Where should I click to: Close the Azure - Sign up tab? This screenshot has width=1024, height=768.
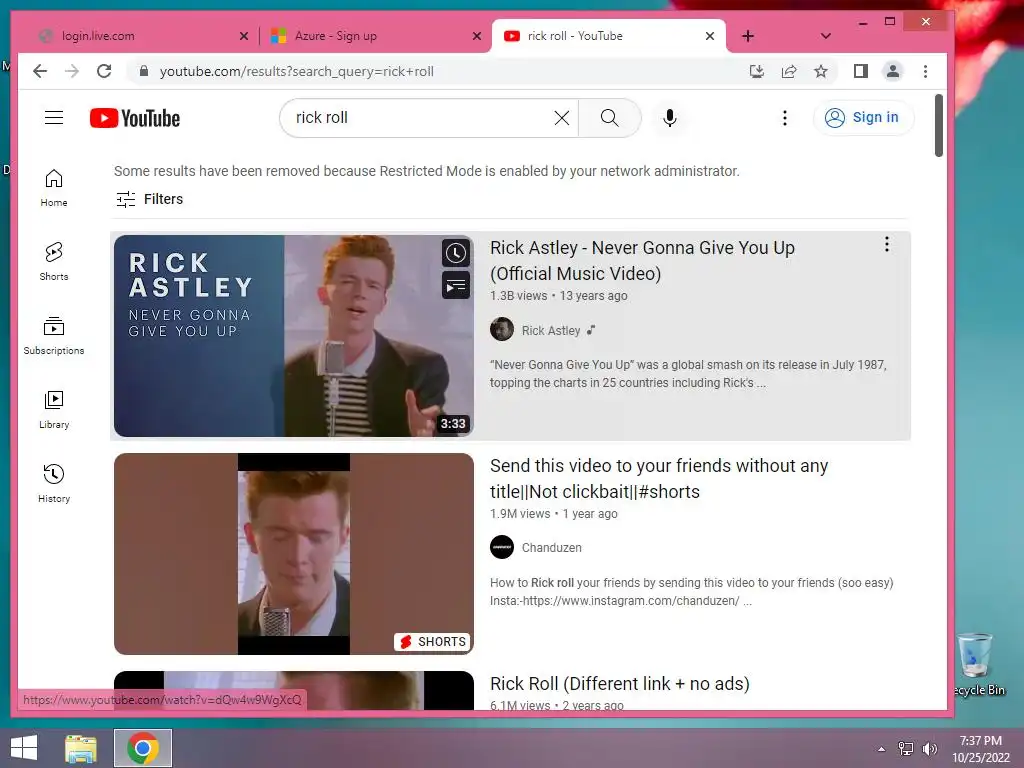477,36
